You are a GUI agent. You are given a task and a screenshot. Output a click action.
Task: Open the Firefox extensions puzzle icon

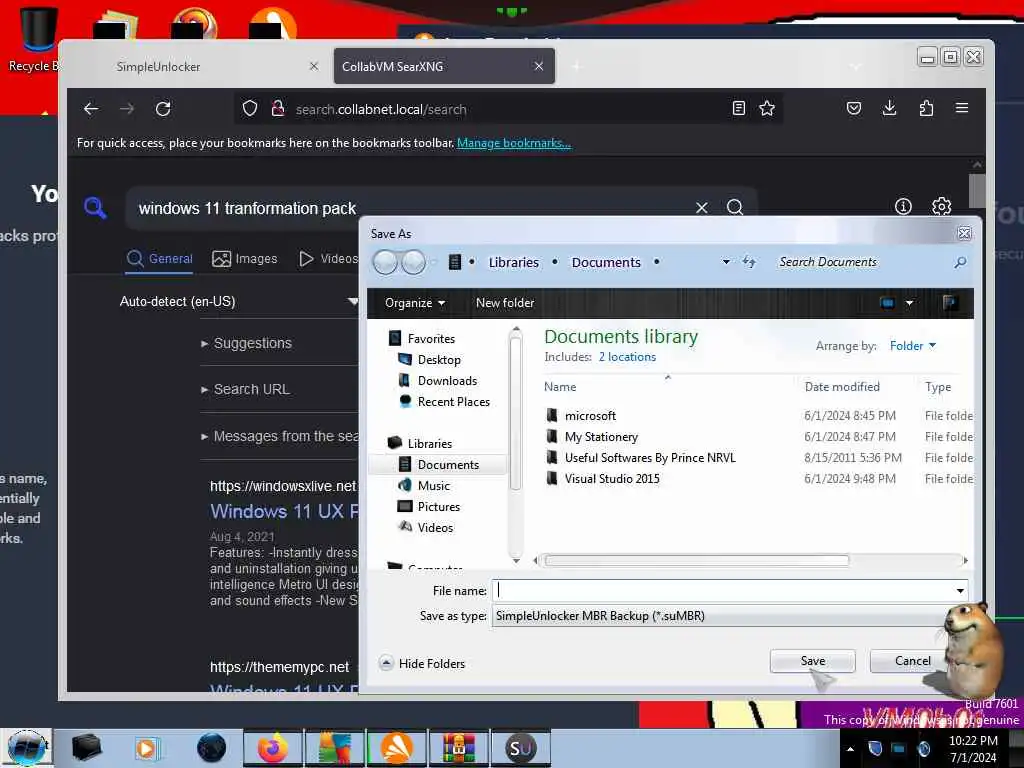(926, 108)
